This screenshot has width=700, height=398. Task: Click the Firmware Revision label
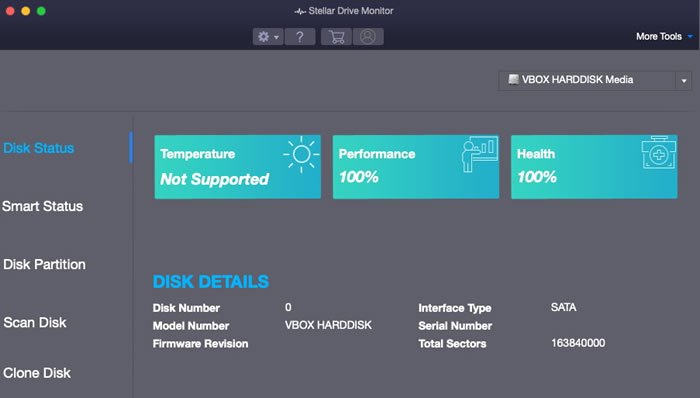(x=200, y=344)
